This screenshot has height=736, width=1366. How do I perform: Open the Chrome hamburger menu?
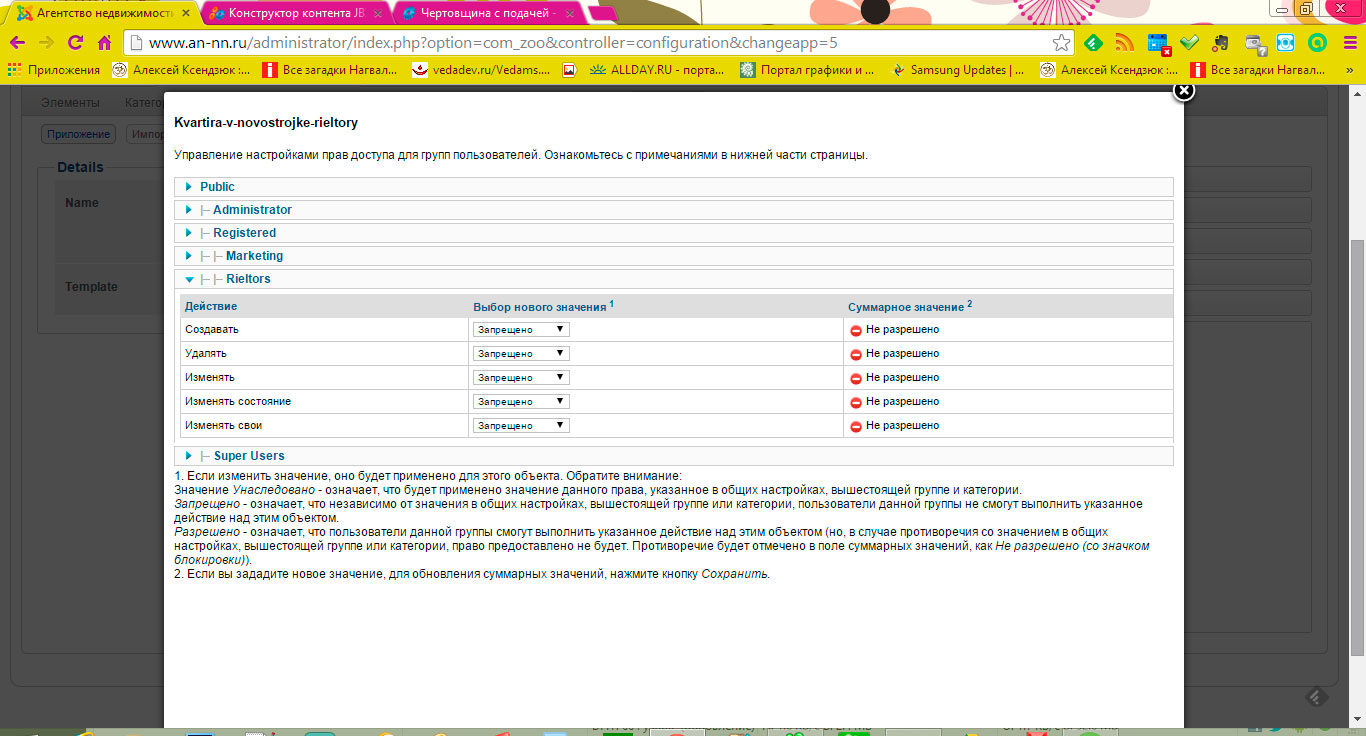[x=1349, y=43]
